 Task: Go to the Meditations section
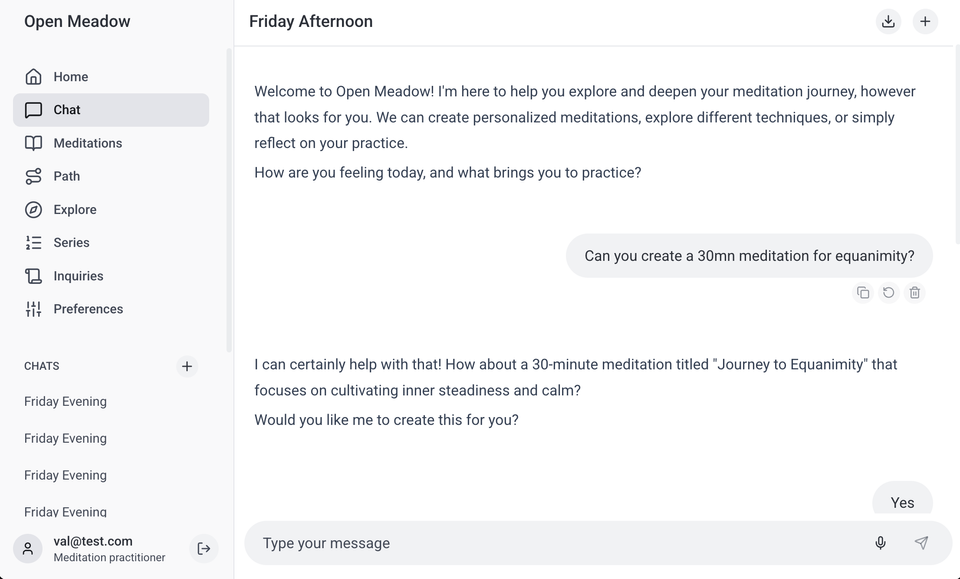(x=87, y=143)
